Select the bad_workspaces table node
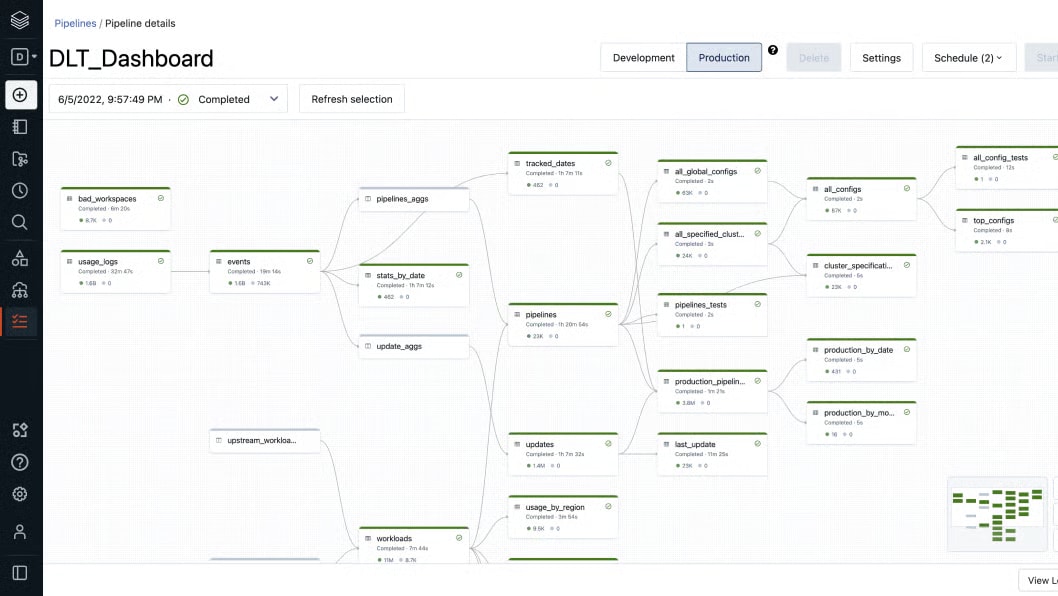The height and width of the screenshot is (596, 1058). (x=115, y=209)
